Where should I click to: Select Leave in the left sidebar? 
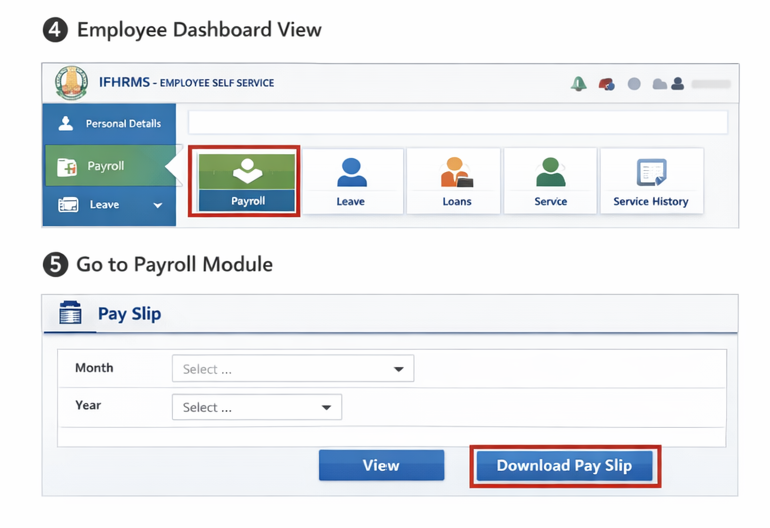tap(110, 205)
